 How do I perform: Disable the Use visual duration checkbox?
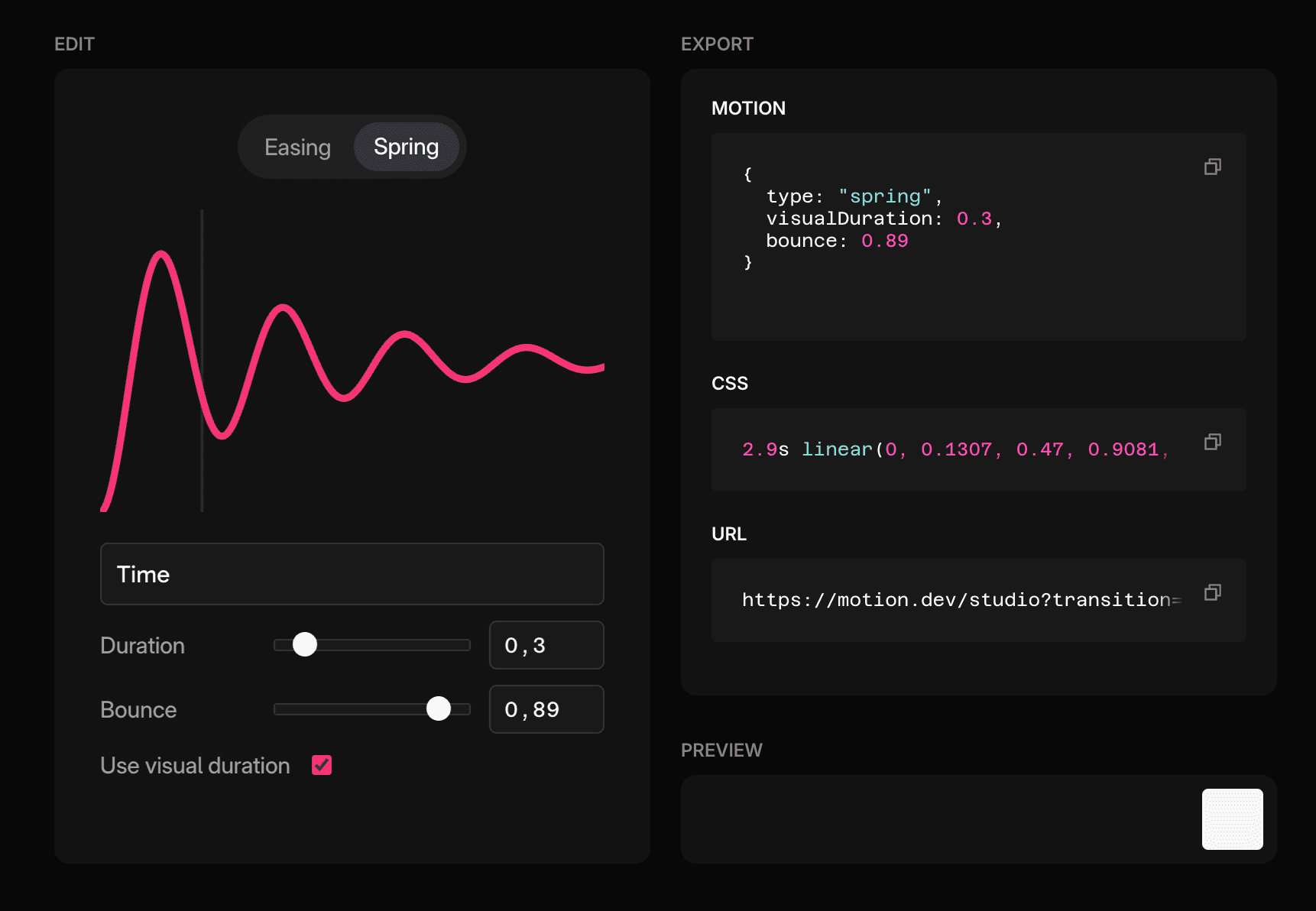point(322,765)
